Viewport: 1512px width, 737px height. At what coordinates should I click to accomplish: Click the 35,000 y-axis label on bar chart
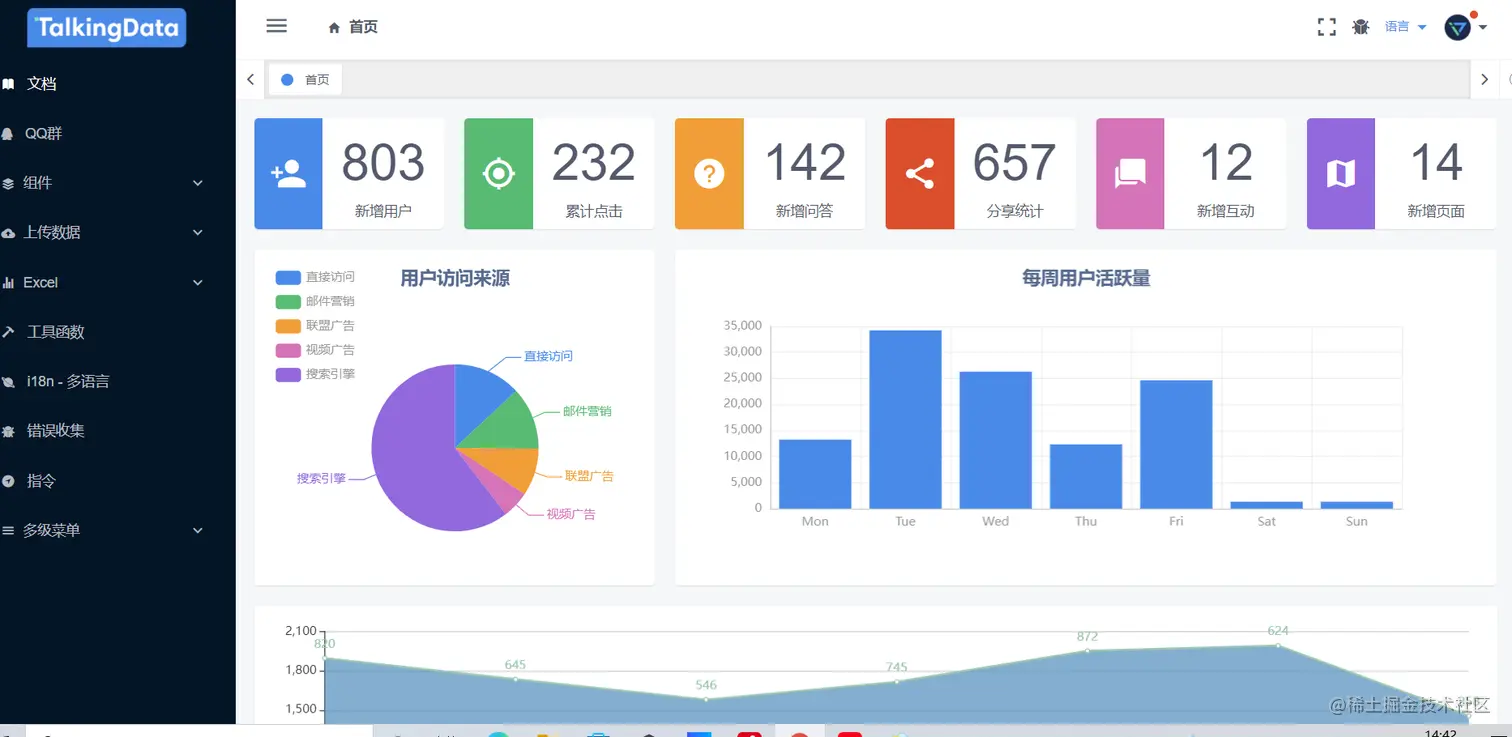tap(741, 326)
